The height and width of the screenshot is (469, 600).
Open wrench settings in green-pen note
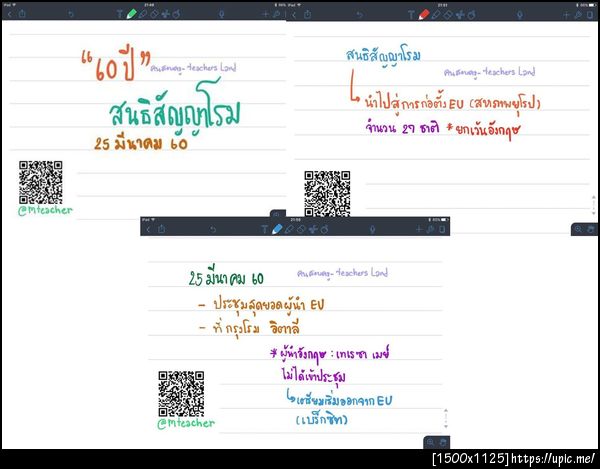click(277, 15)
